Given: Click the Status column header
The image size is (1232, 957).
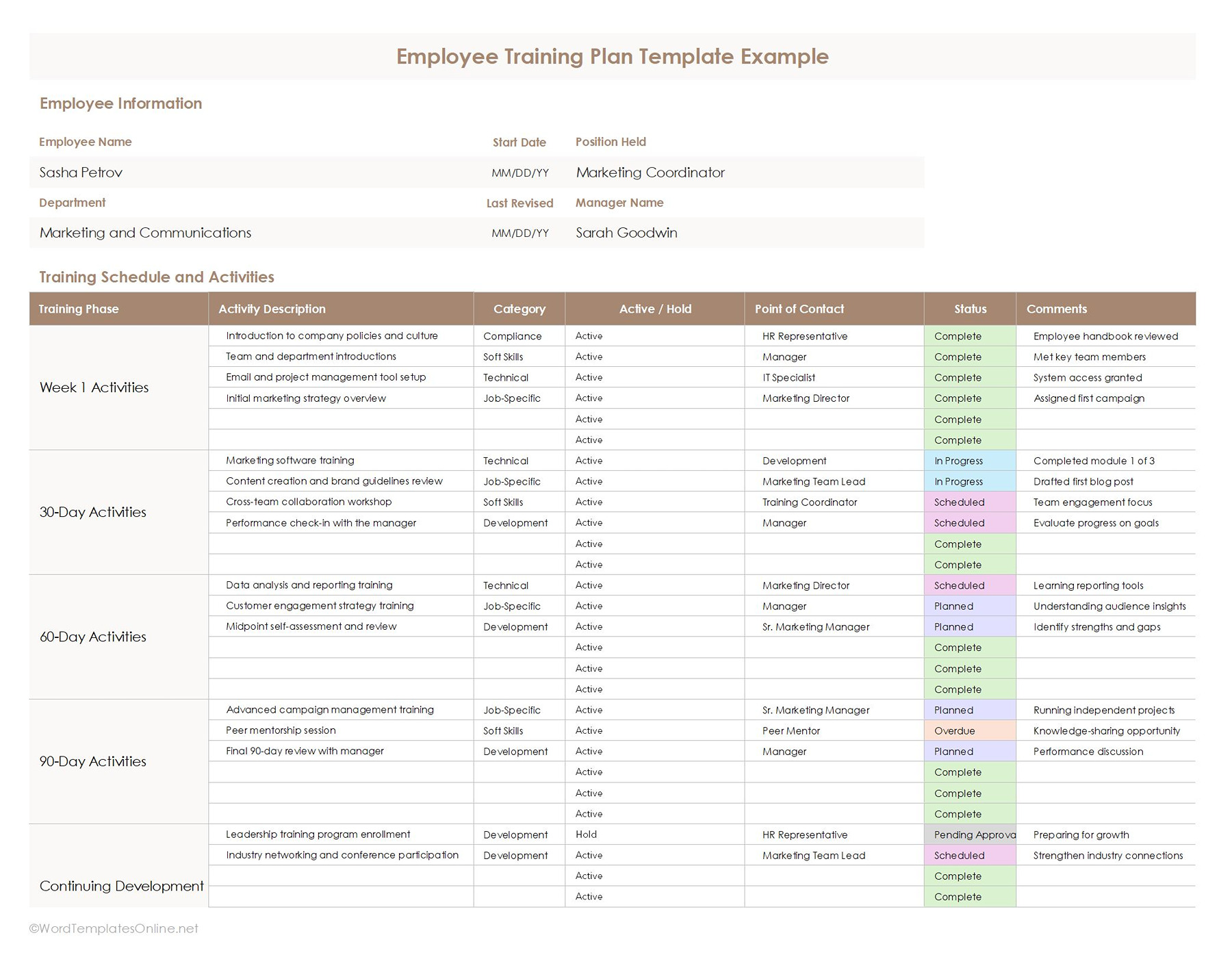Looking at the screenshot, I should [971, 309].
